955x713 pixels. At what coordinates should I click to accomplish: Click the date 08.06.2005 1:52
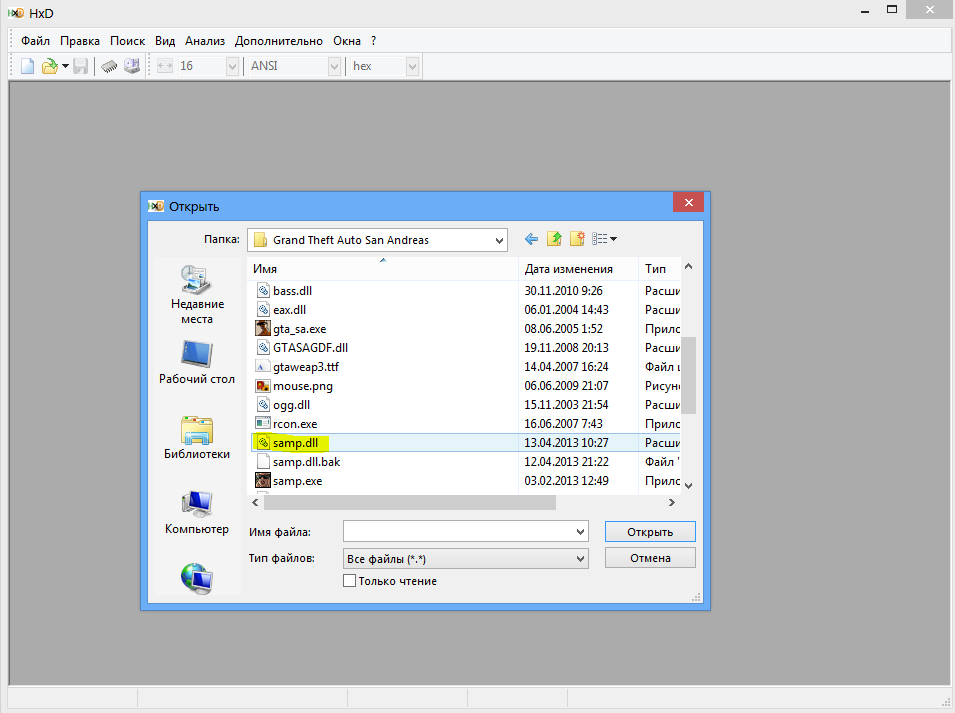(563, 329)
